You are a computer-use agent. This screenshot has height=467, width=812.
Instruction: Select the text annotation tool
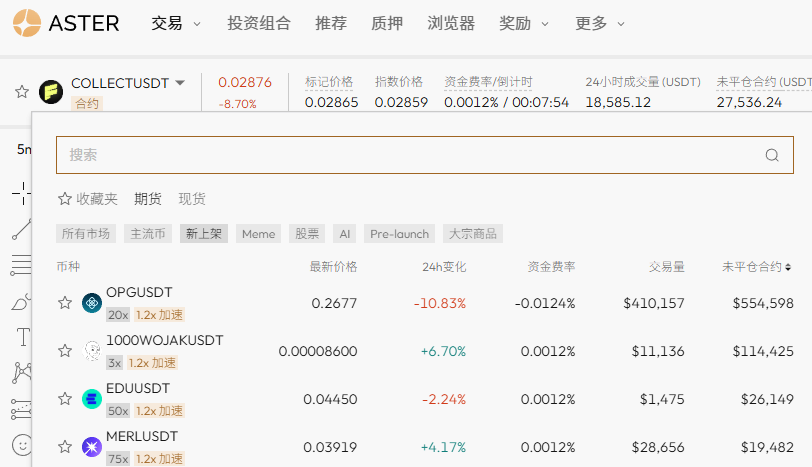[23, 337]
